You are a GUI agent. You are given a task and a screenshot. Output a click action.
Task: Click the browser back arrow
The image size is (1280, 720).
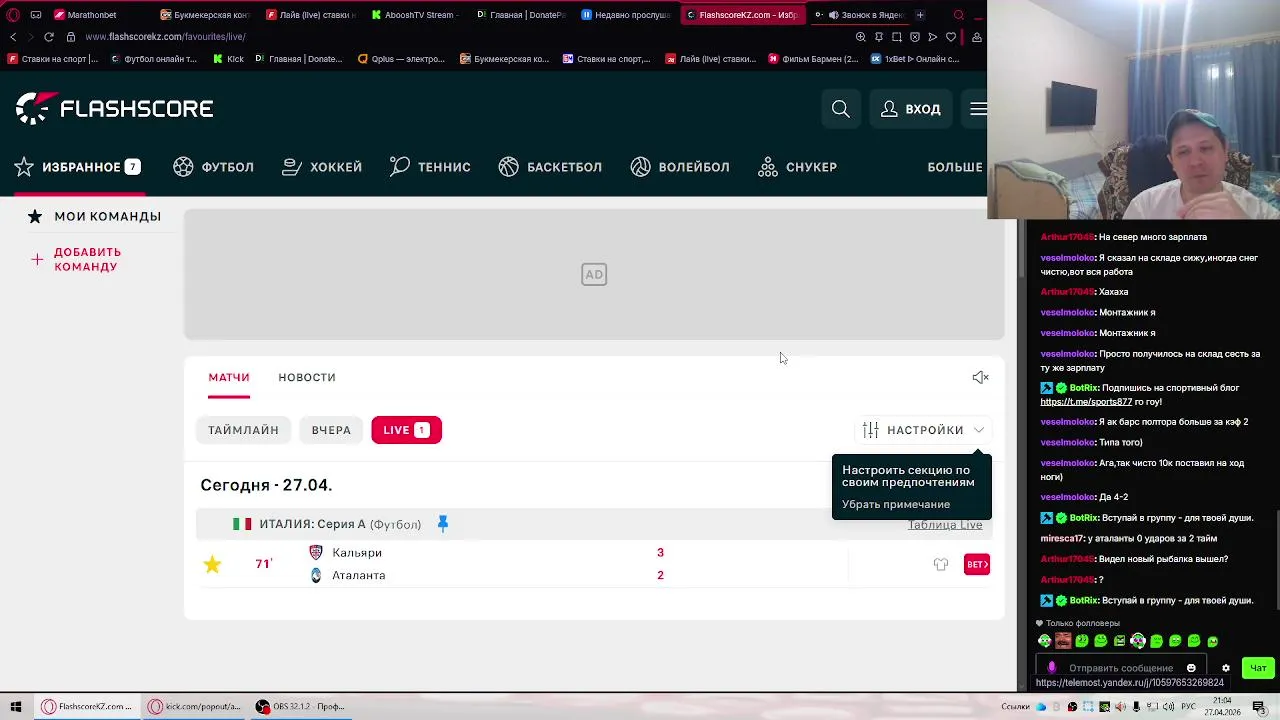[x=13, y=37]
